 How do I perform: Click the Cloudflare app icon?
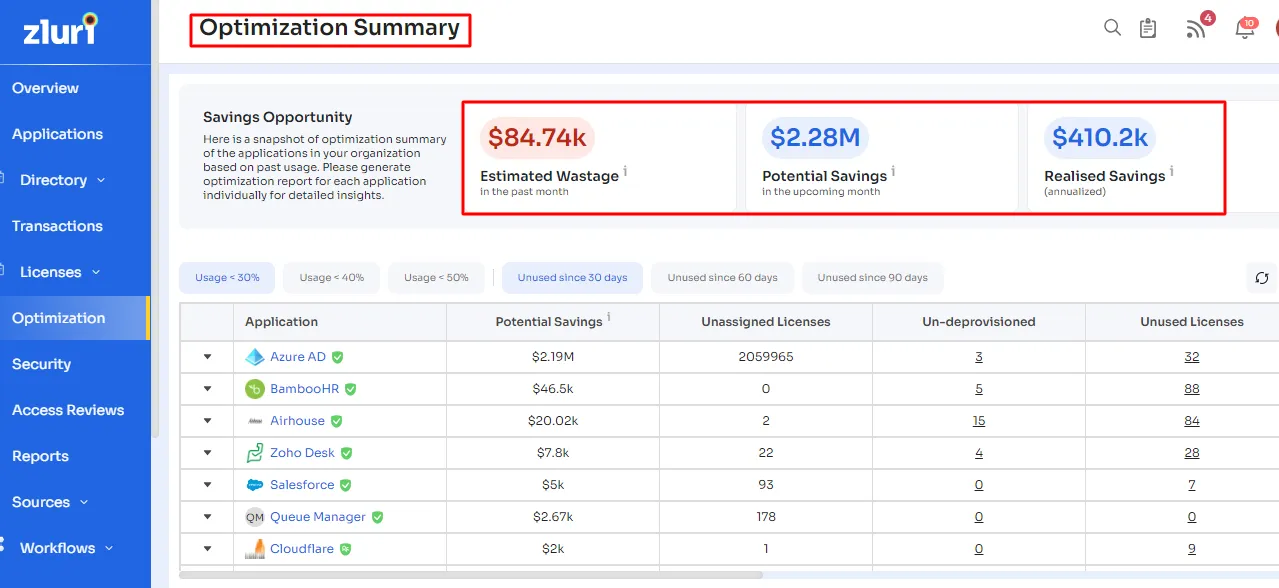(254, 549)
